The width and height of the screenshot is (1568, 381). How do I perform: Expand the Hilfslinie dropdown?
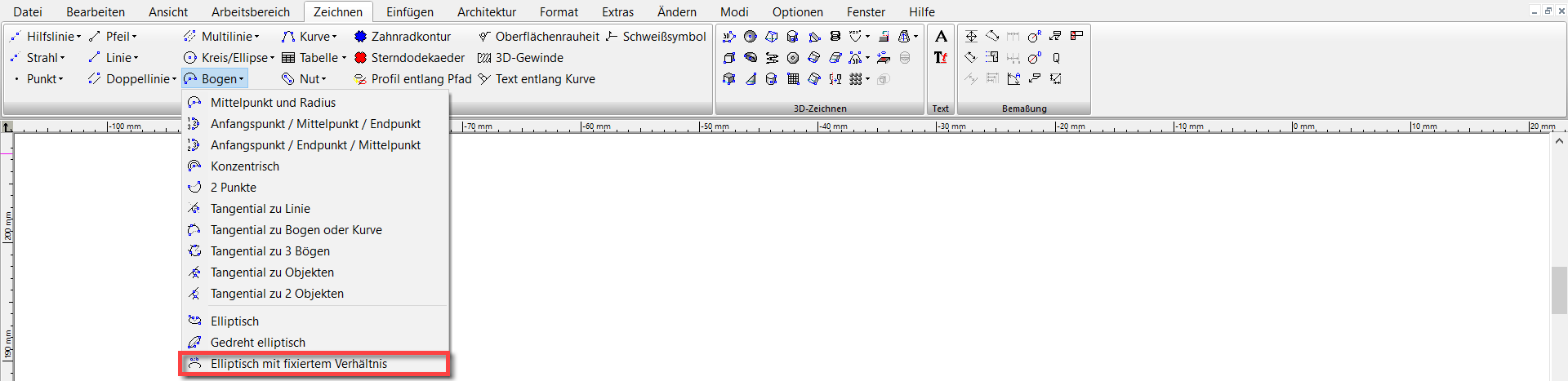(x=78, y=37)
